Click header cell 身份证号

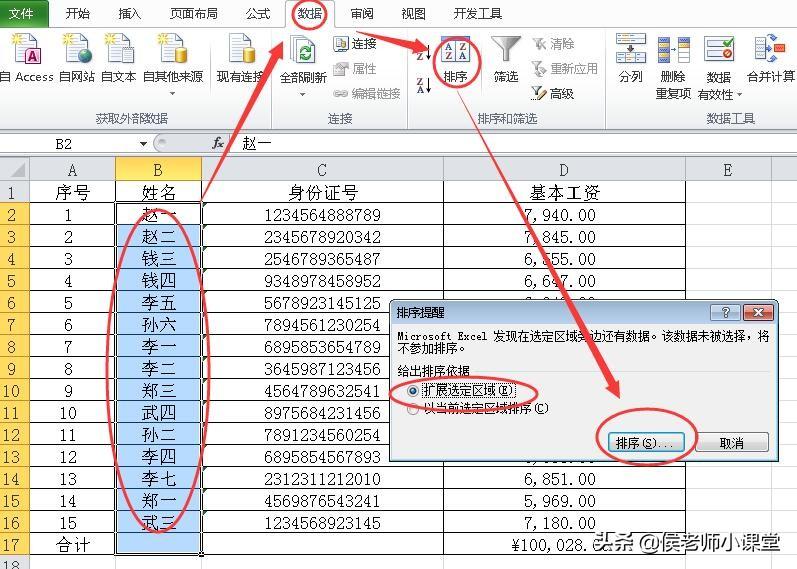322,192
